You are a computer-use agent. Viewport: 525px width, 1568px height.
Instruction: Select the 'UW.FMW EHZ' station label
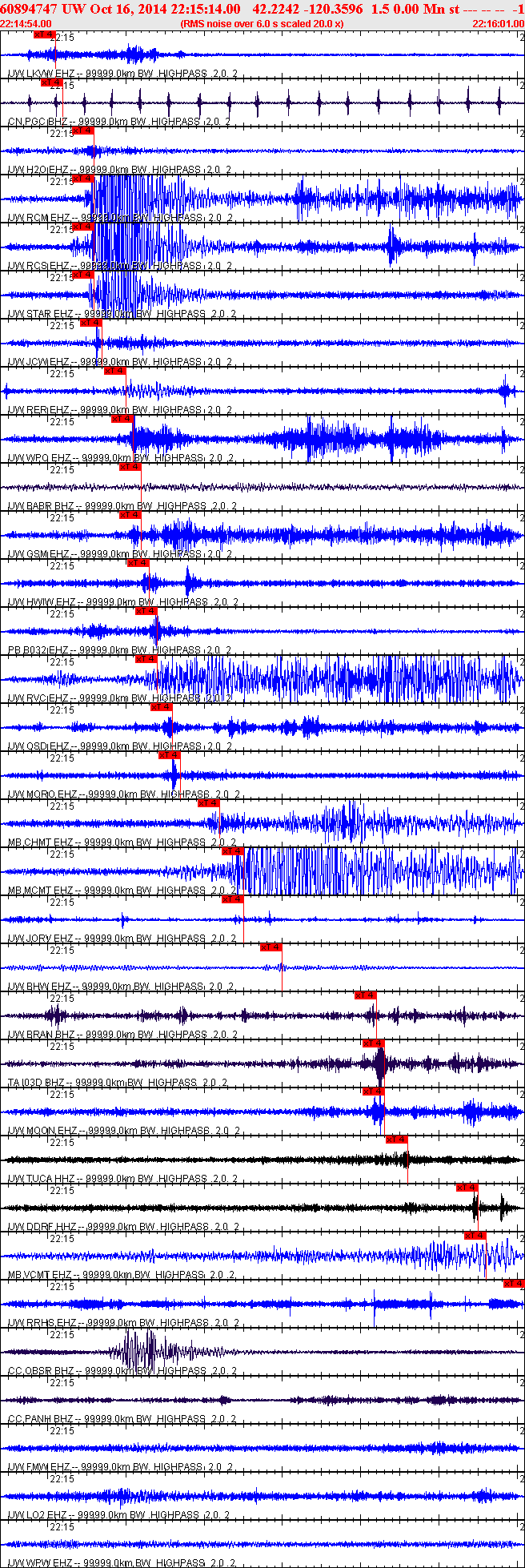click(x=39, y=1467)
